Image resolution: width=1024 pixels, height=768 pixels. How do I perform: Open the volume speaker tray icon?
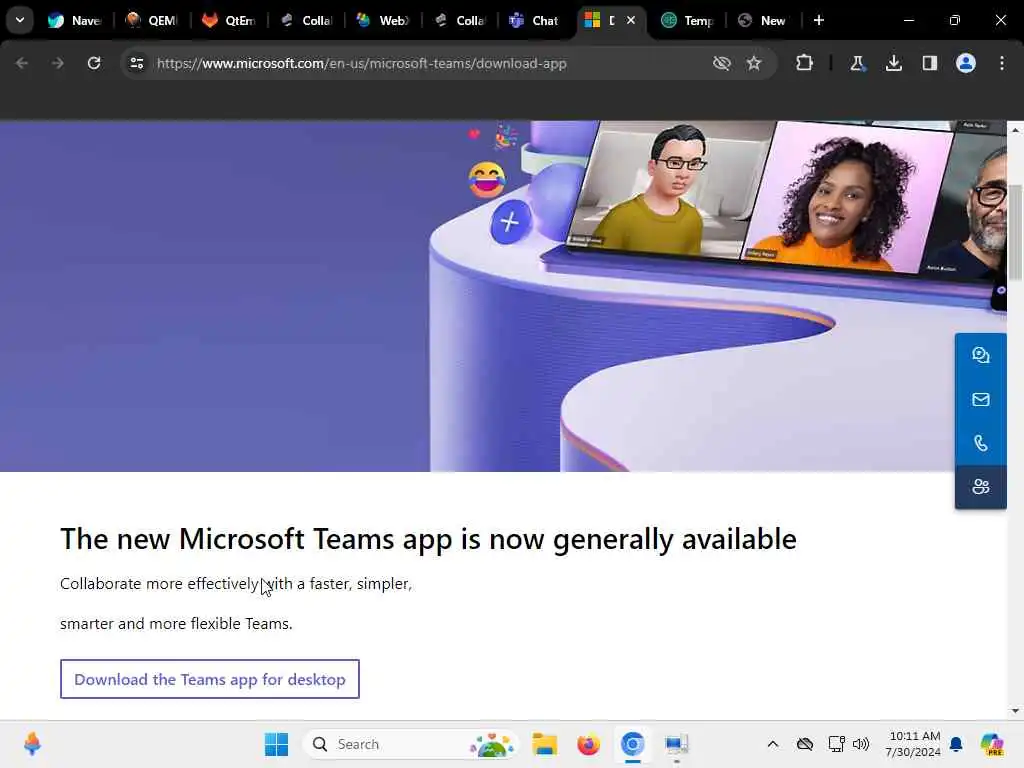tap(861, 744)
